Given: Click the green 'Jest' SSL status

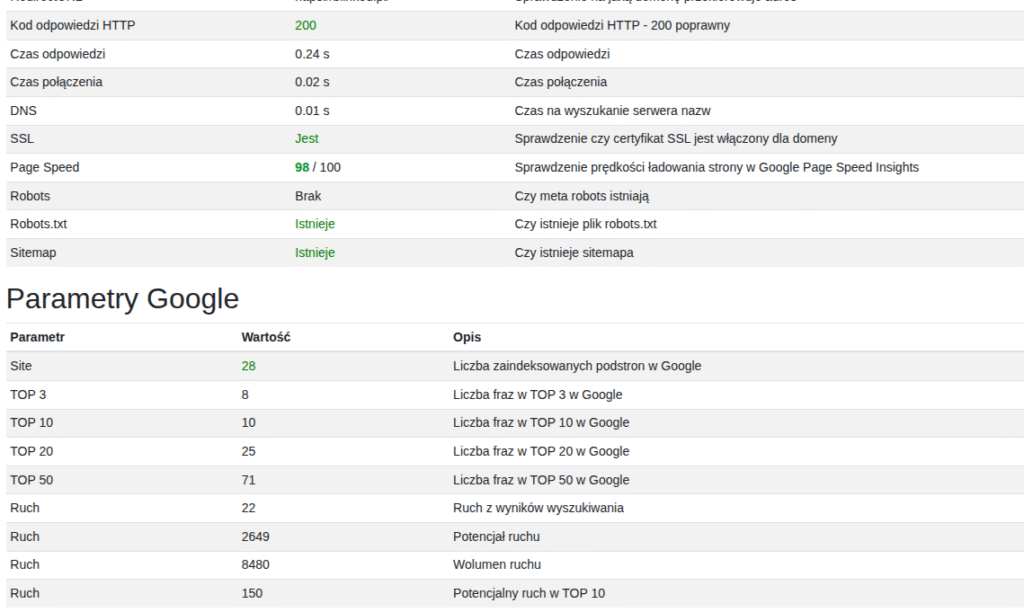Looking at the screenshot, I should coord(306,139).
